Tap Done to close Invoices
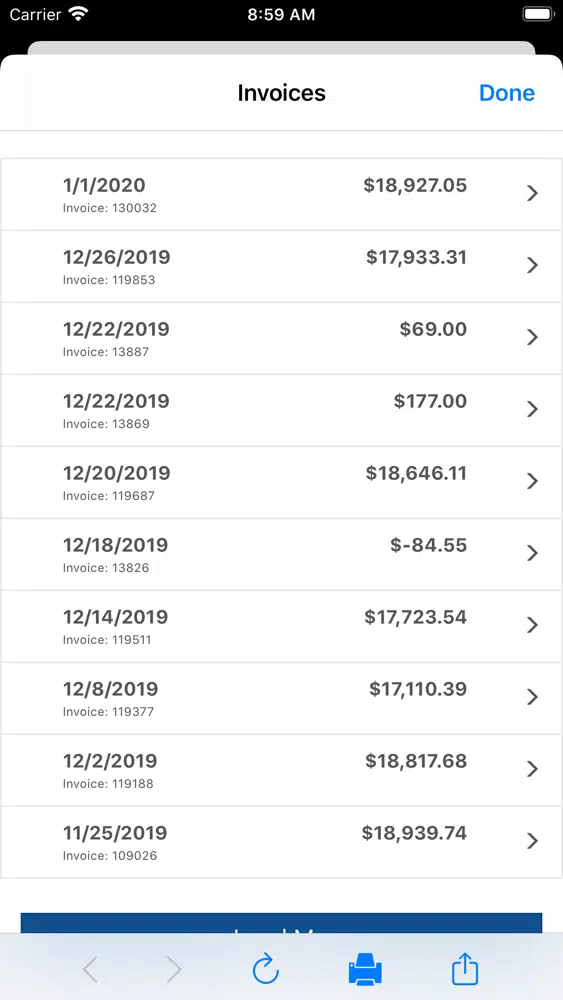 coord(507,93)
